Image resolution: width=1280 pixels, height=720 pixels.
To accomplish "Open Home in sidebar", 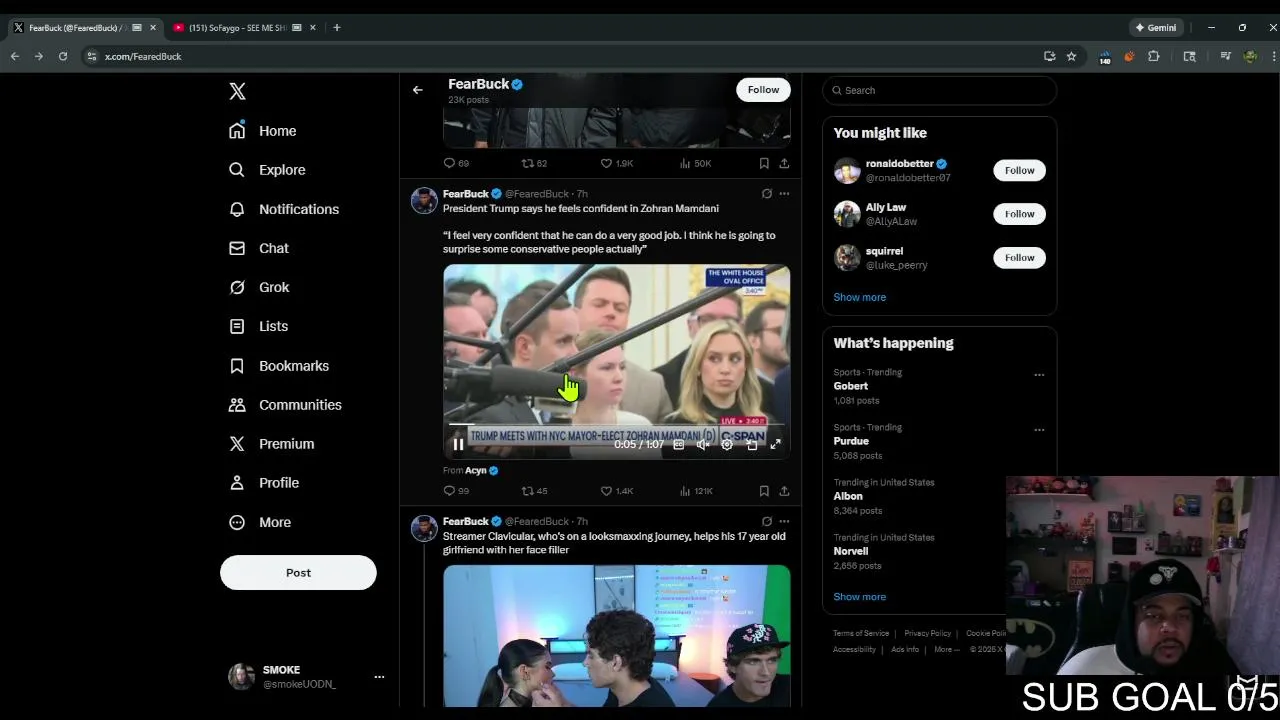I will (263, 131).
